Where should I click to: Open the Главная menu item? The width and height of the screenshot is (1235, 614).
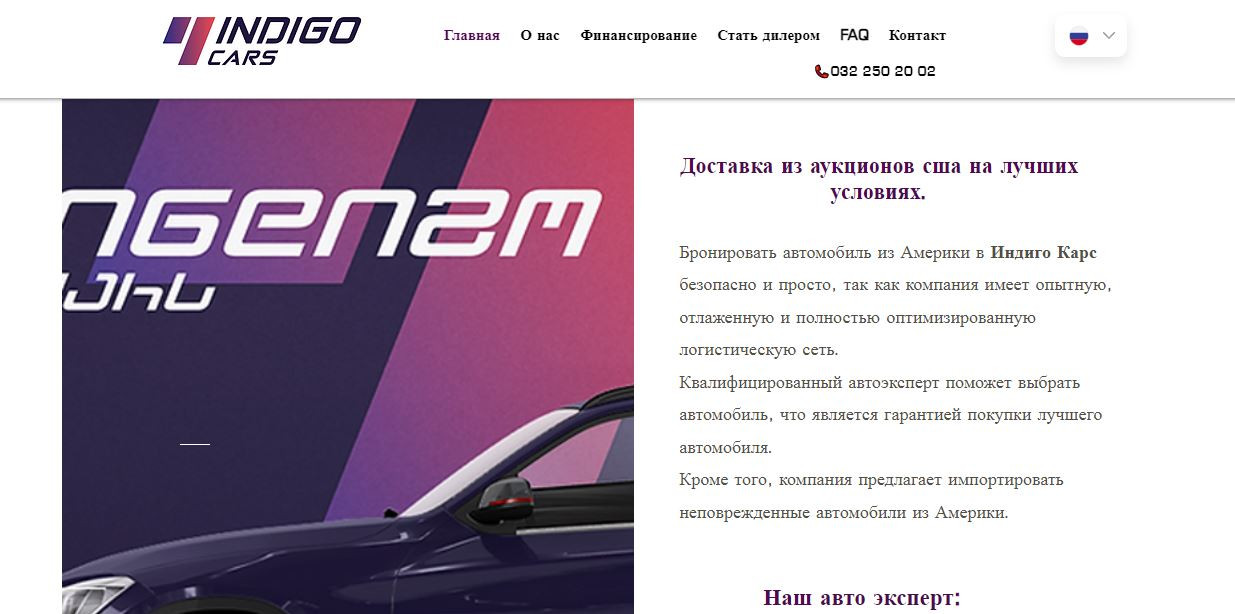pos(472,36)
